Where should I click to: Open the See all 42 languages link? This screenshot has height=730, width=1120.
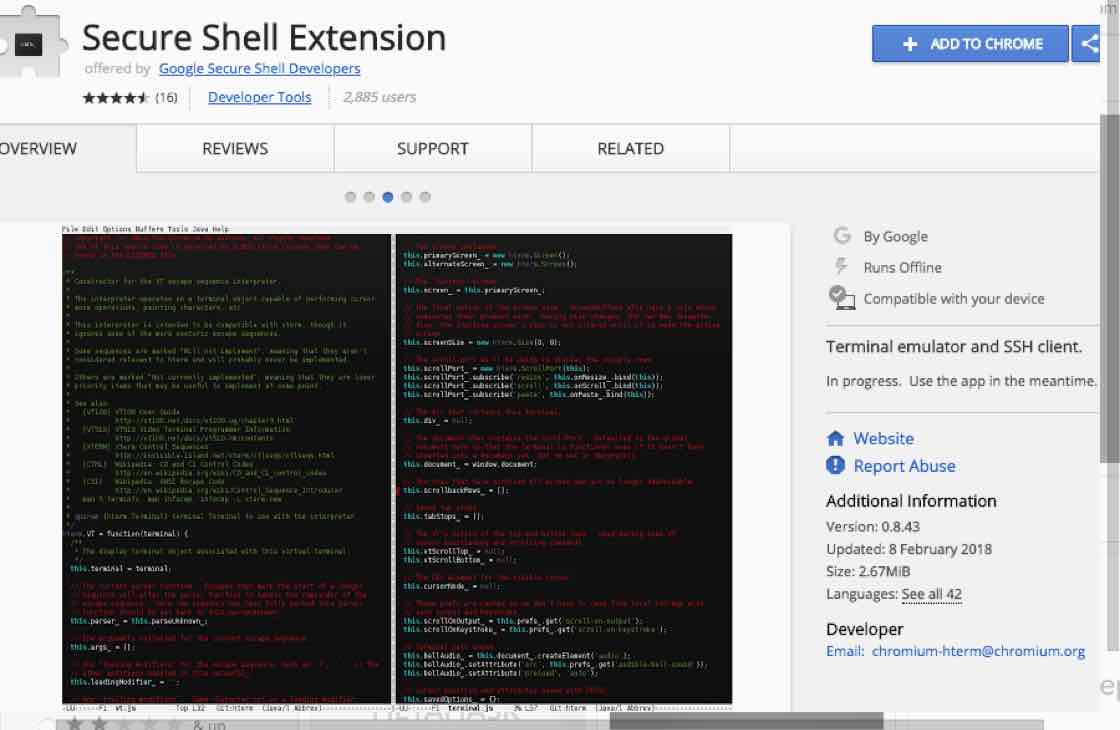931,594
